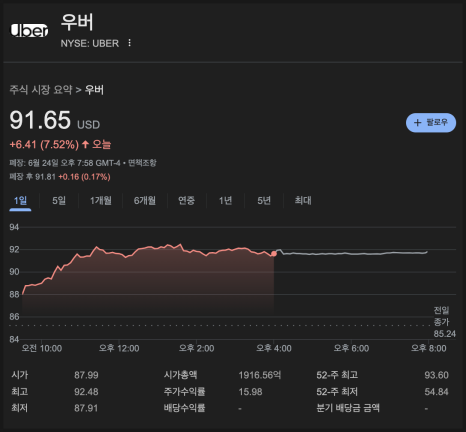The image size is (466, 432).
Task: Switch to the 연중 chart range tab
Action: tap(186, 200)
